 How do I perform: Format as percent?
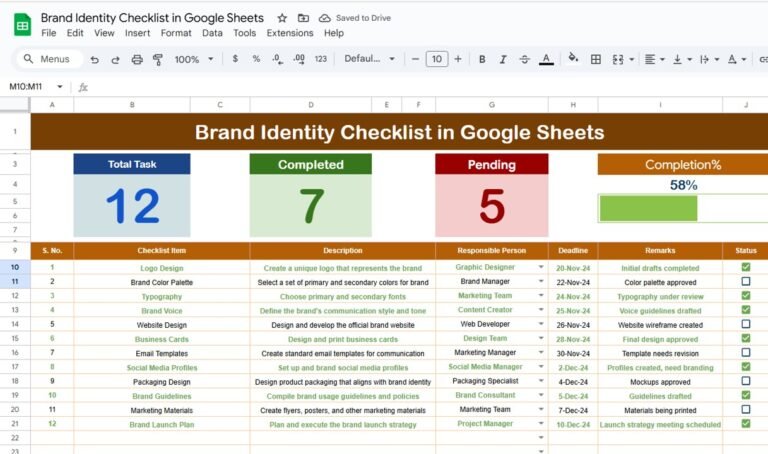point(256,59)
